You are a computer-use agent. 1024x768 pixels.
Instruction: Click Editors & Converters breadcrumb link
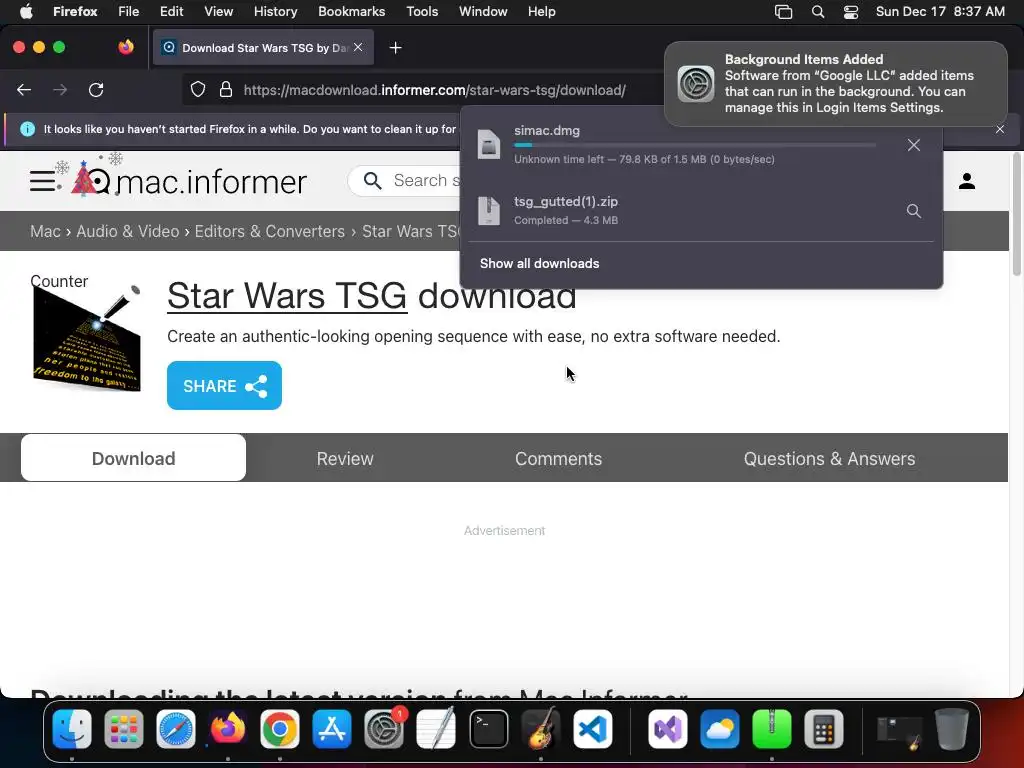[x=270, y=231]
